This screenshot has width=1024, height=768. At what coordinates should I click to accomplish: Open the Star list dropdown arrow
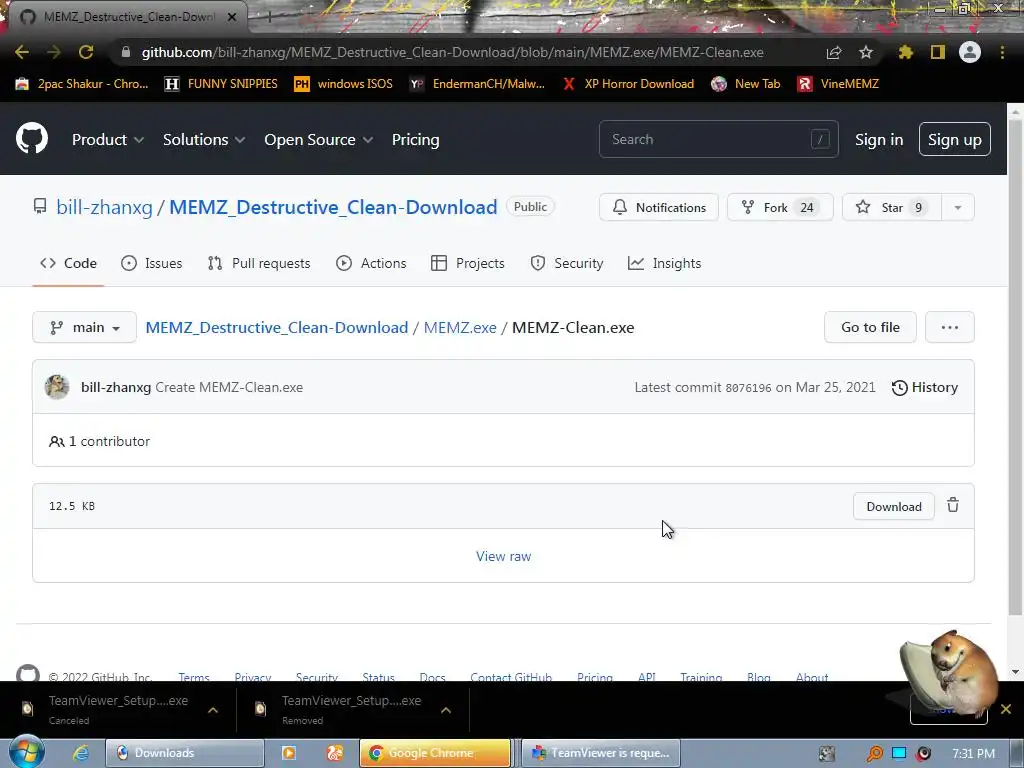957,208
